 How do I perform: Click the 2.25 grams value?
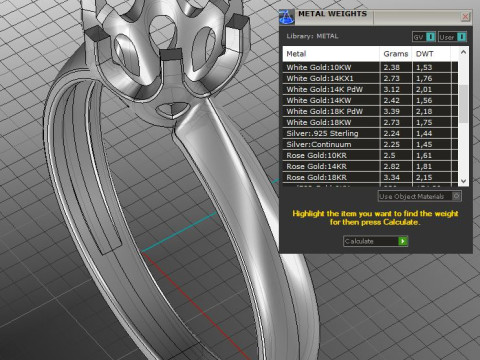pyautogui.click(x=391, y=144)
